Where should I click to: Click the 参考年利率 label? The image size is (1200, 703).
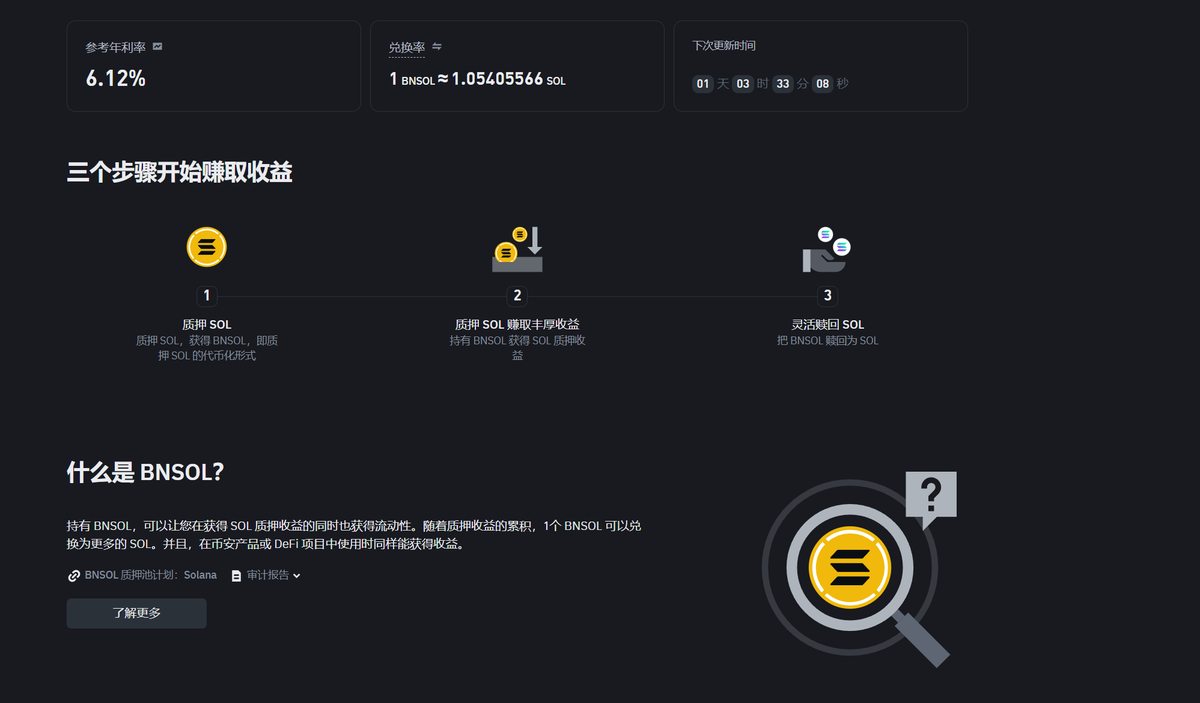point(116,47)
